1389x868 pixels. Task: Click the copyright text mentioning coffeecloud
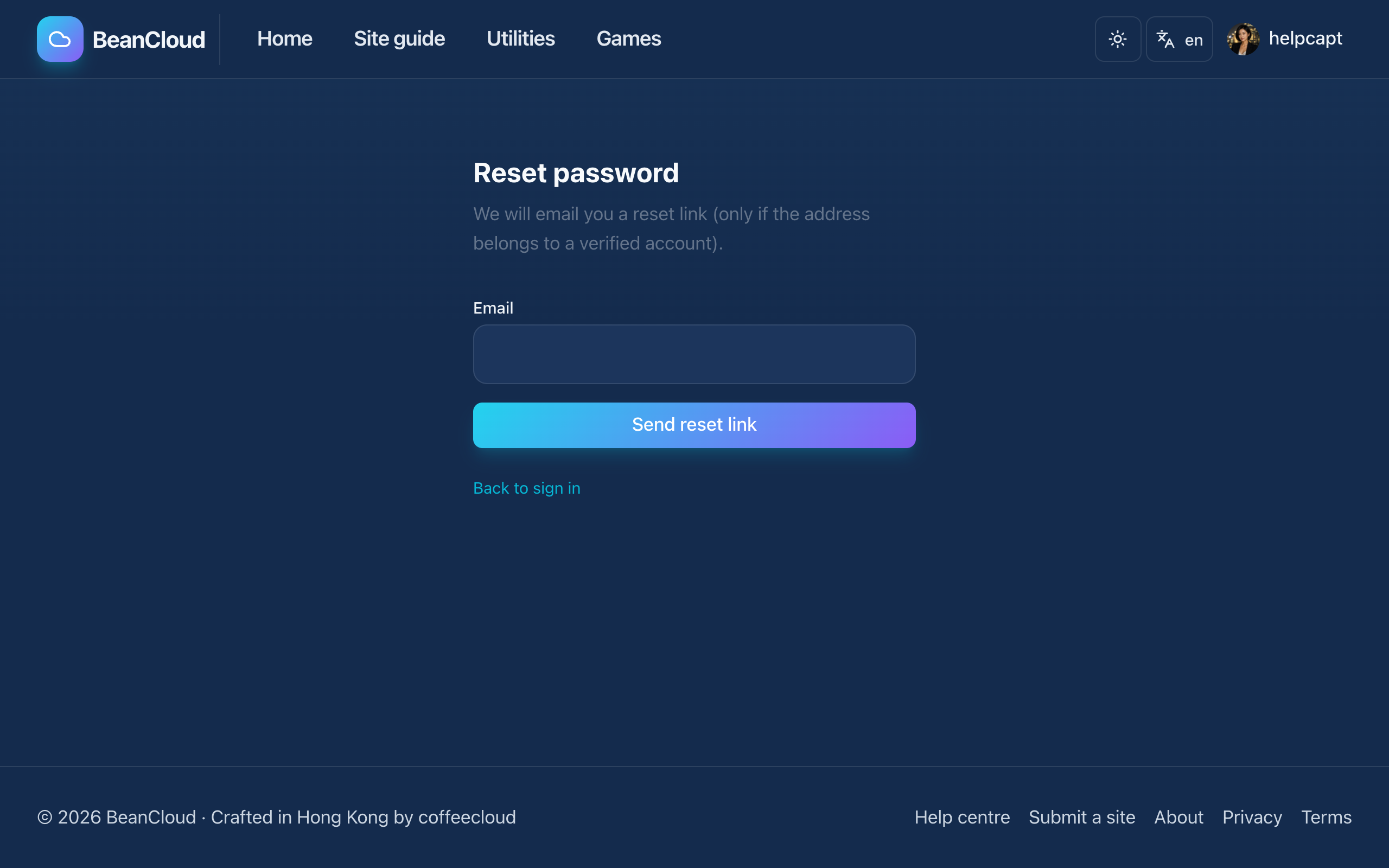point(277,817)
